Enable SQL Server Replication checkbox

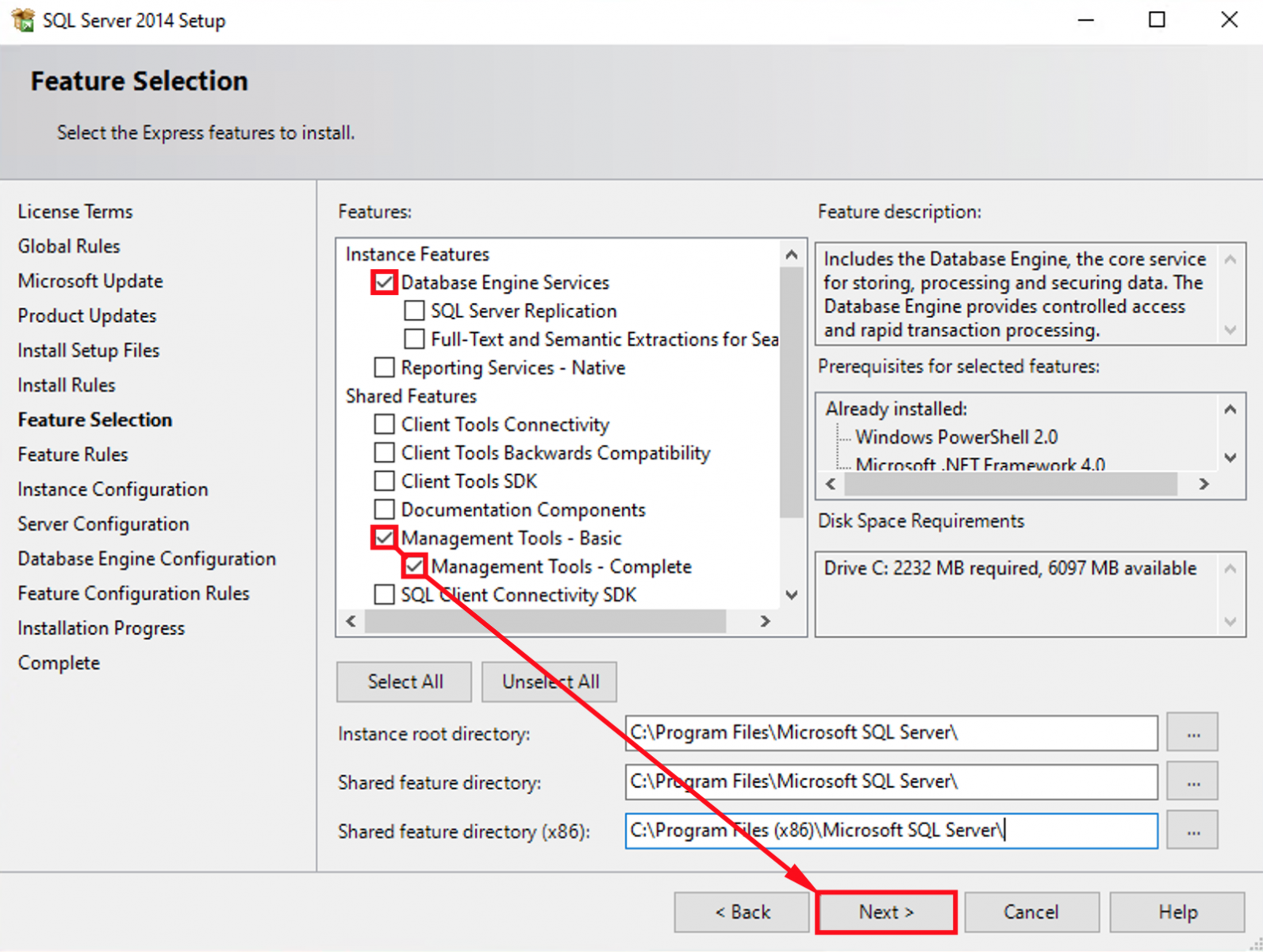click(x=414, y=311)
